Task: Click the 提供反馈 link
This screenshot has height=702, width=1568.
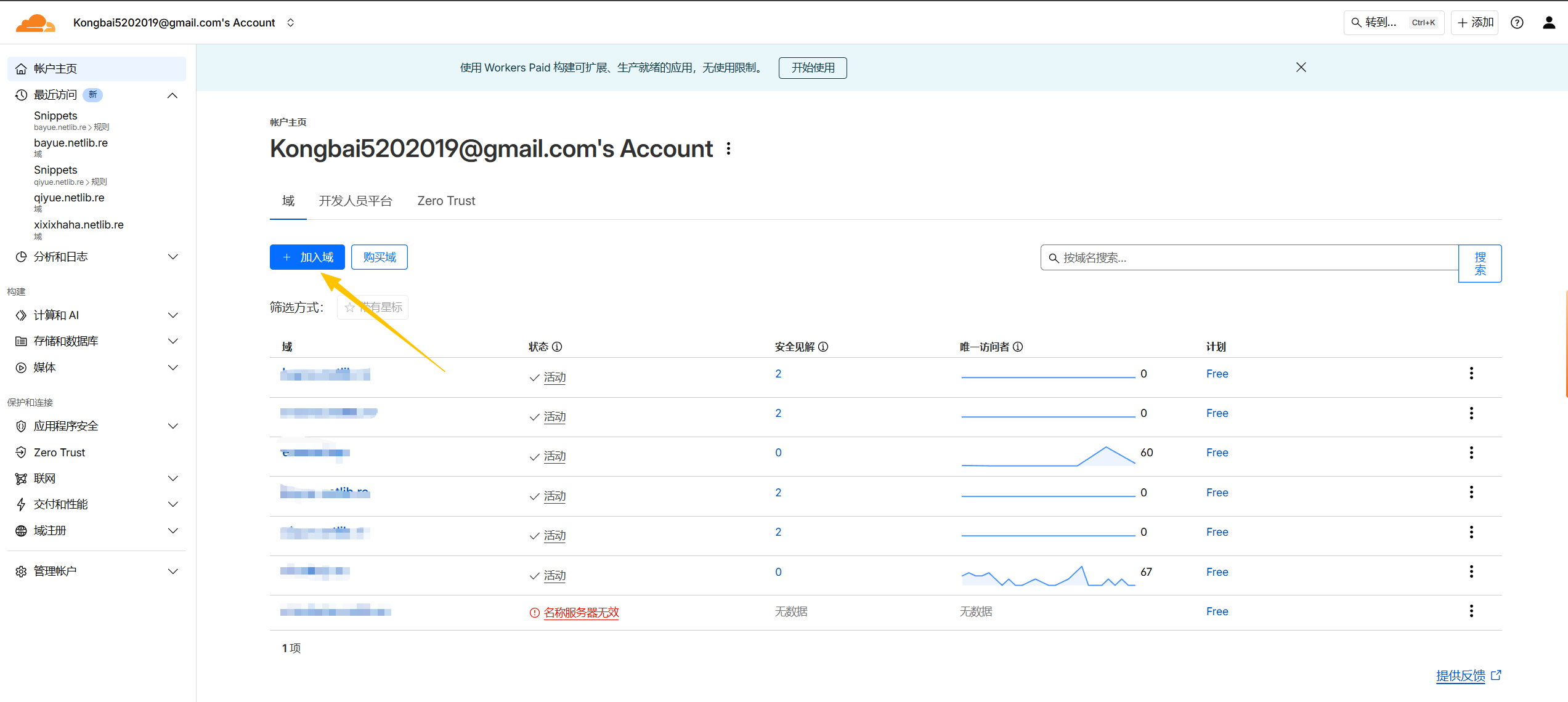Action: coord(1460,676)
